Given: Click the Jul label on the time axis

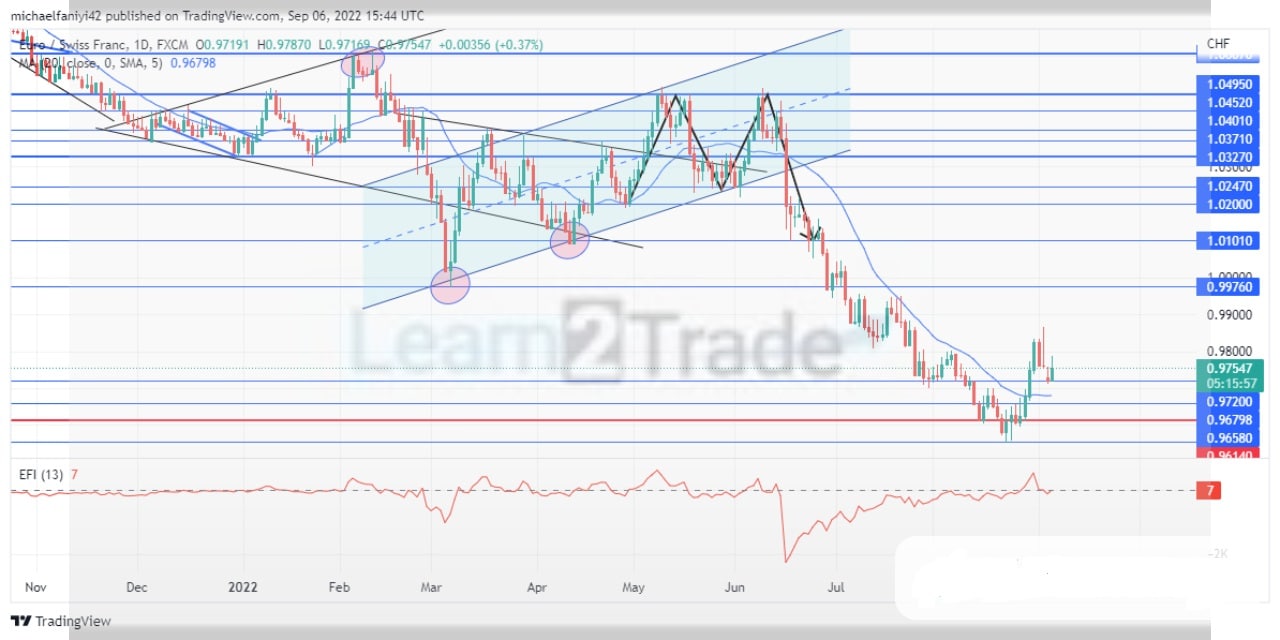Looking at the screenshot, I should point(836,587).
